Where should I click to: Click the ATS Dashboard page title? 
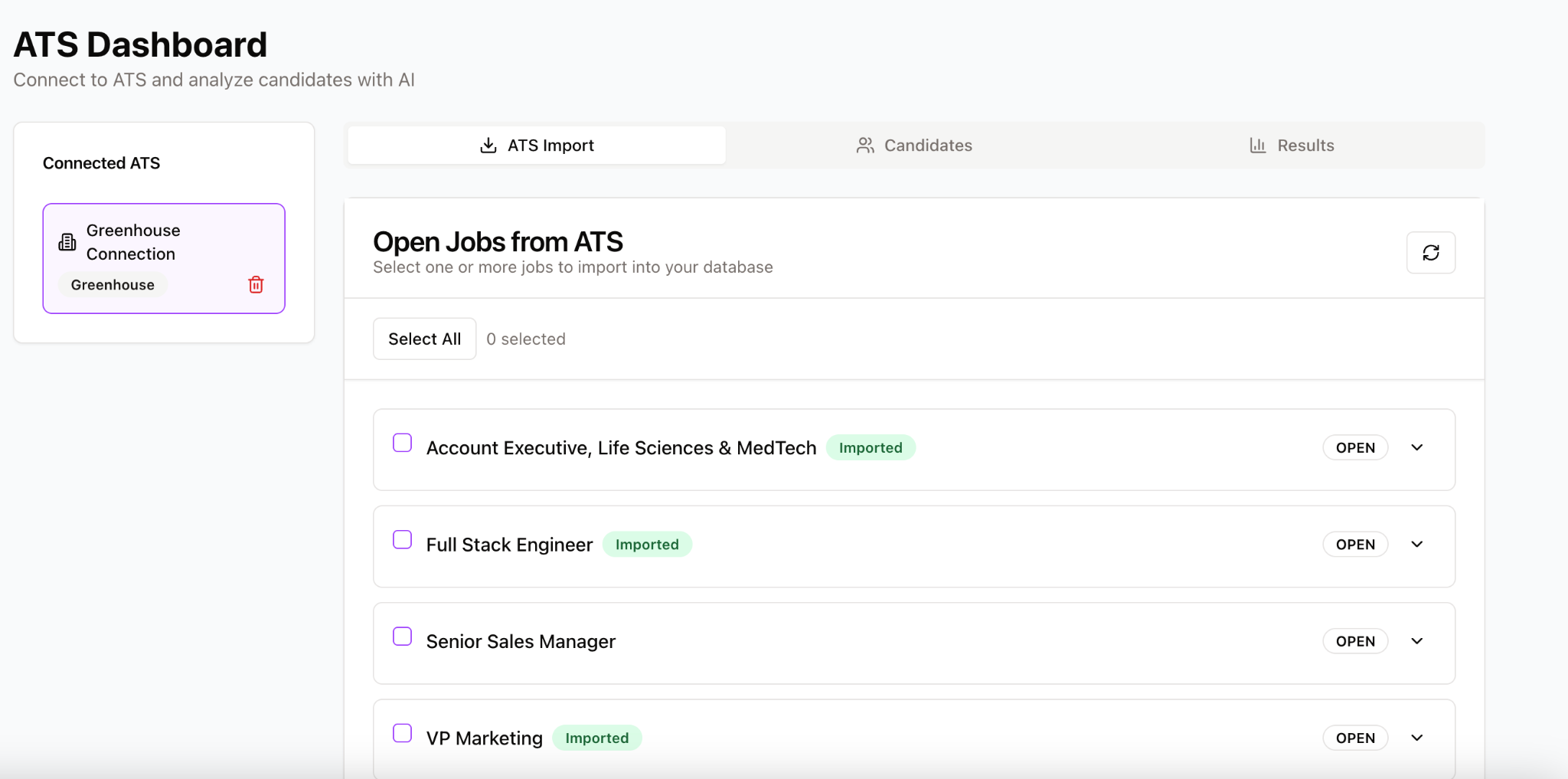[x=140, y=44]
